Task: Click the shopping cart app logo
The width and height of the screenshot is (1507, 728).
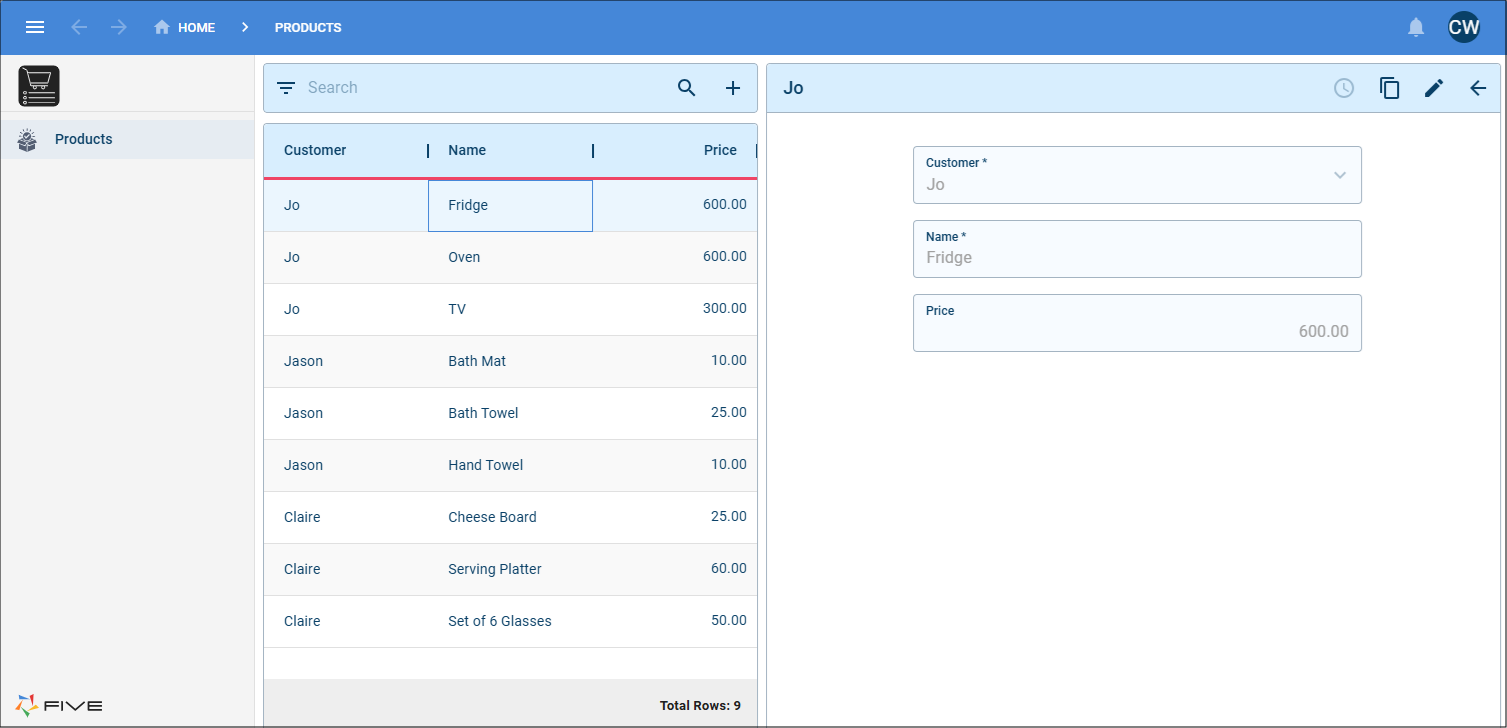Action: [x=39, y=86]
